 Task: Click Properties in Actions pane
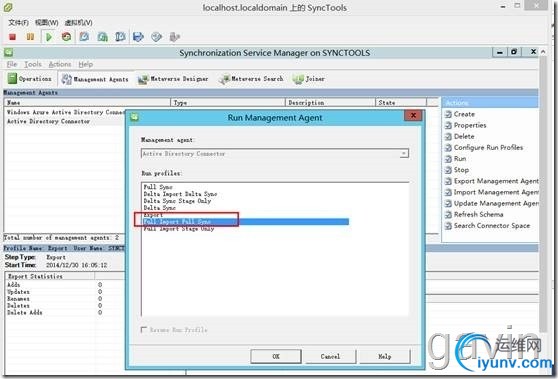coord(470,125)
